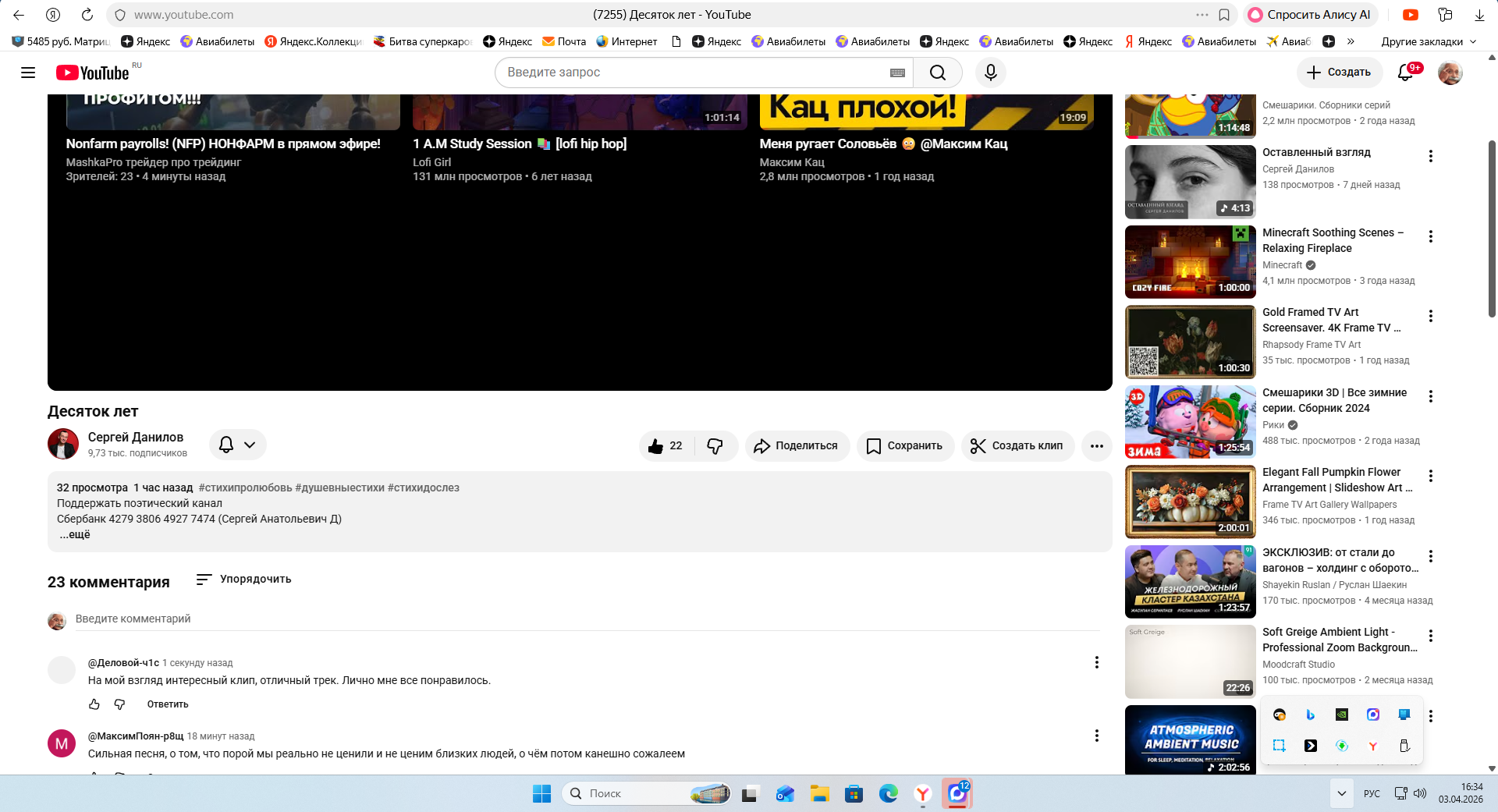Open Minecraft Soothing Scenes video thumbnail

point(1190,262)
